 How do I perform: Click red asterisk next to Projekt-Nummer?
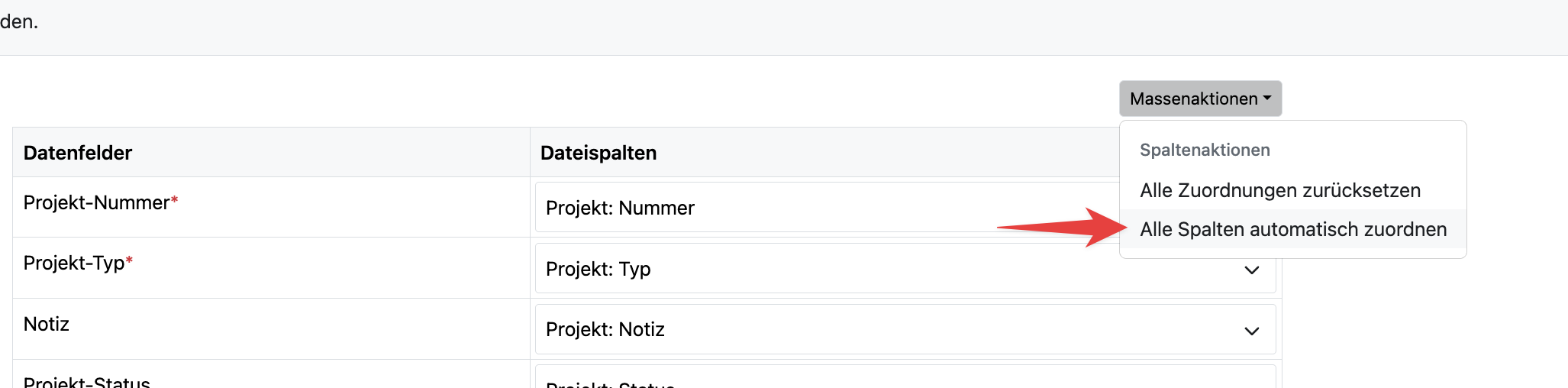tap(175, 200)
